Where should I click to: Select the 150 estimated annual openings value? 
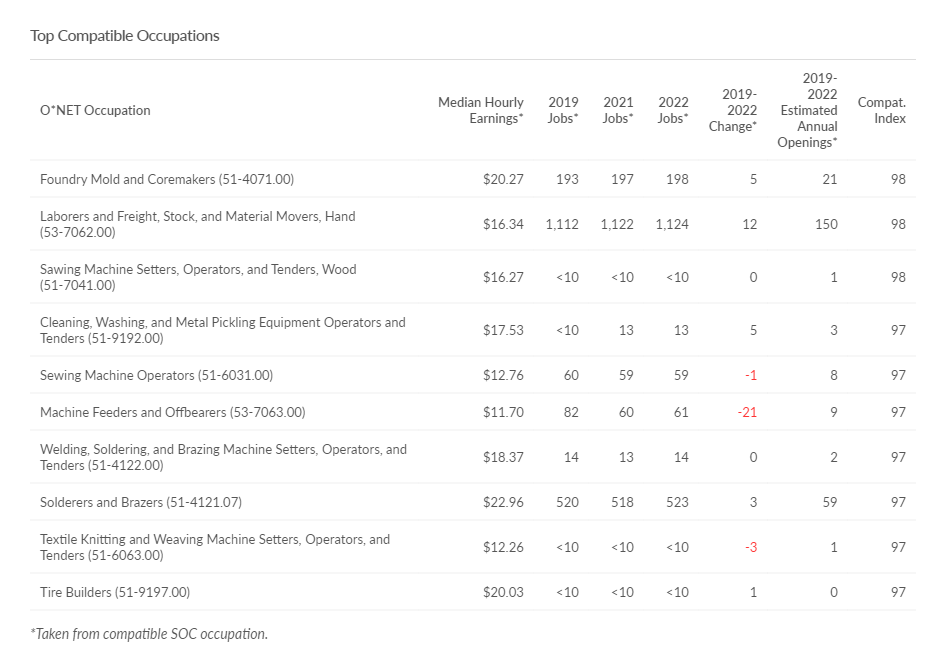coord(826,224)
